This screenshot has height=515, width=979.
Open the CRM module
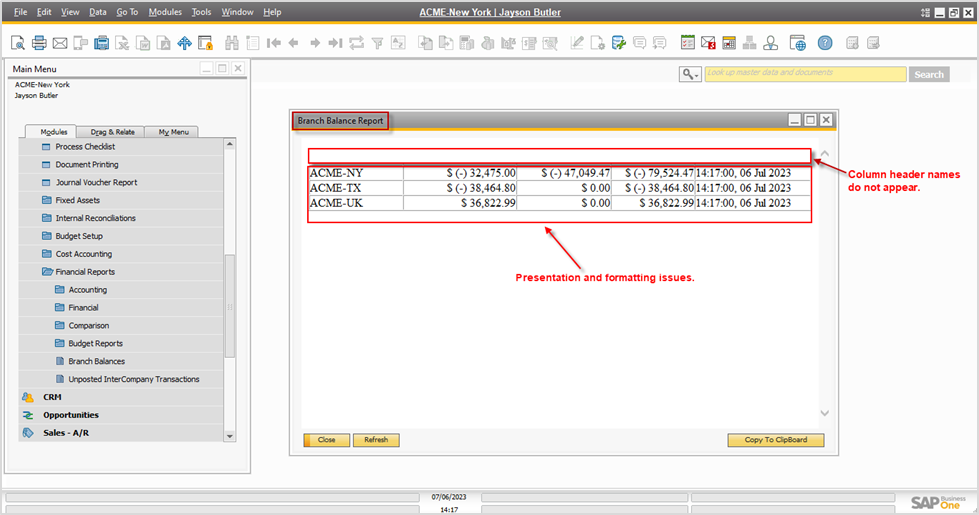point(52,397)
